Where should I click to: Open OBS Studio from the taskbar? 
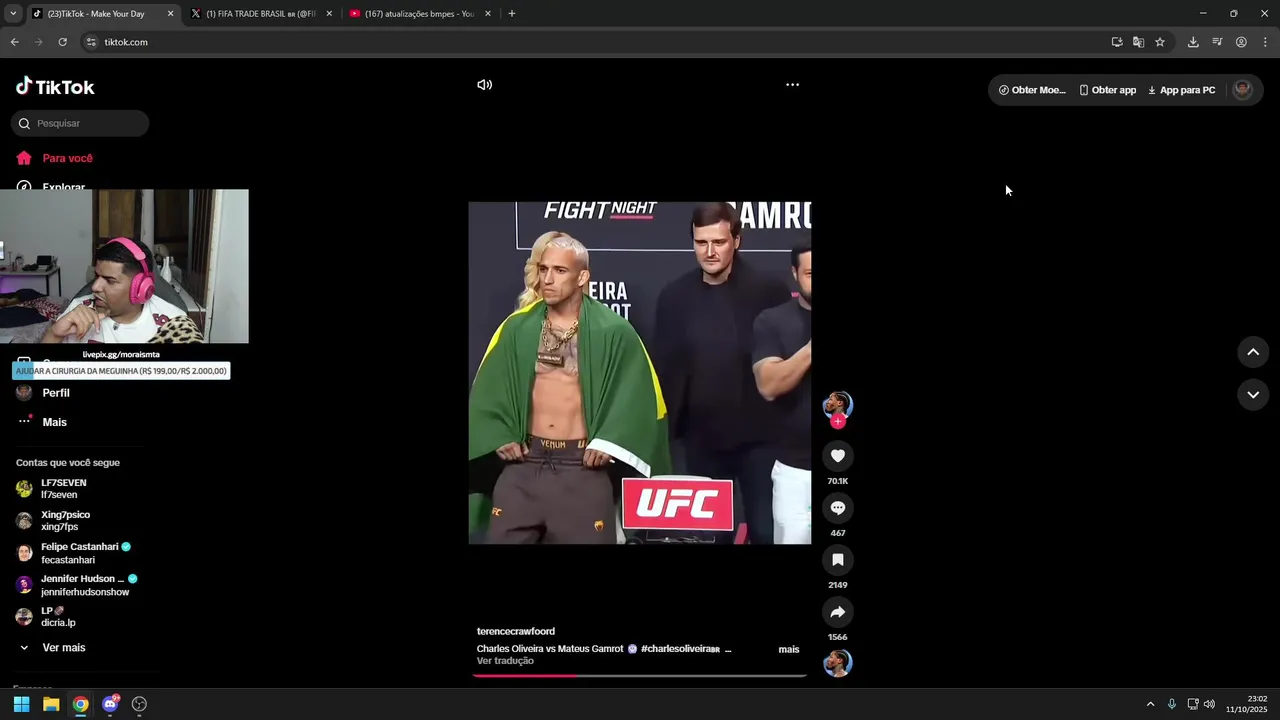(x=139, y=704)
